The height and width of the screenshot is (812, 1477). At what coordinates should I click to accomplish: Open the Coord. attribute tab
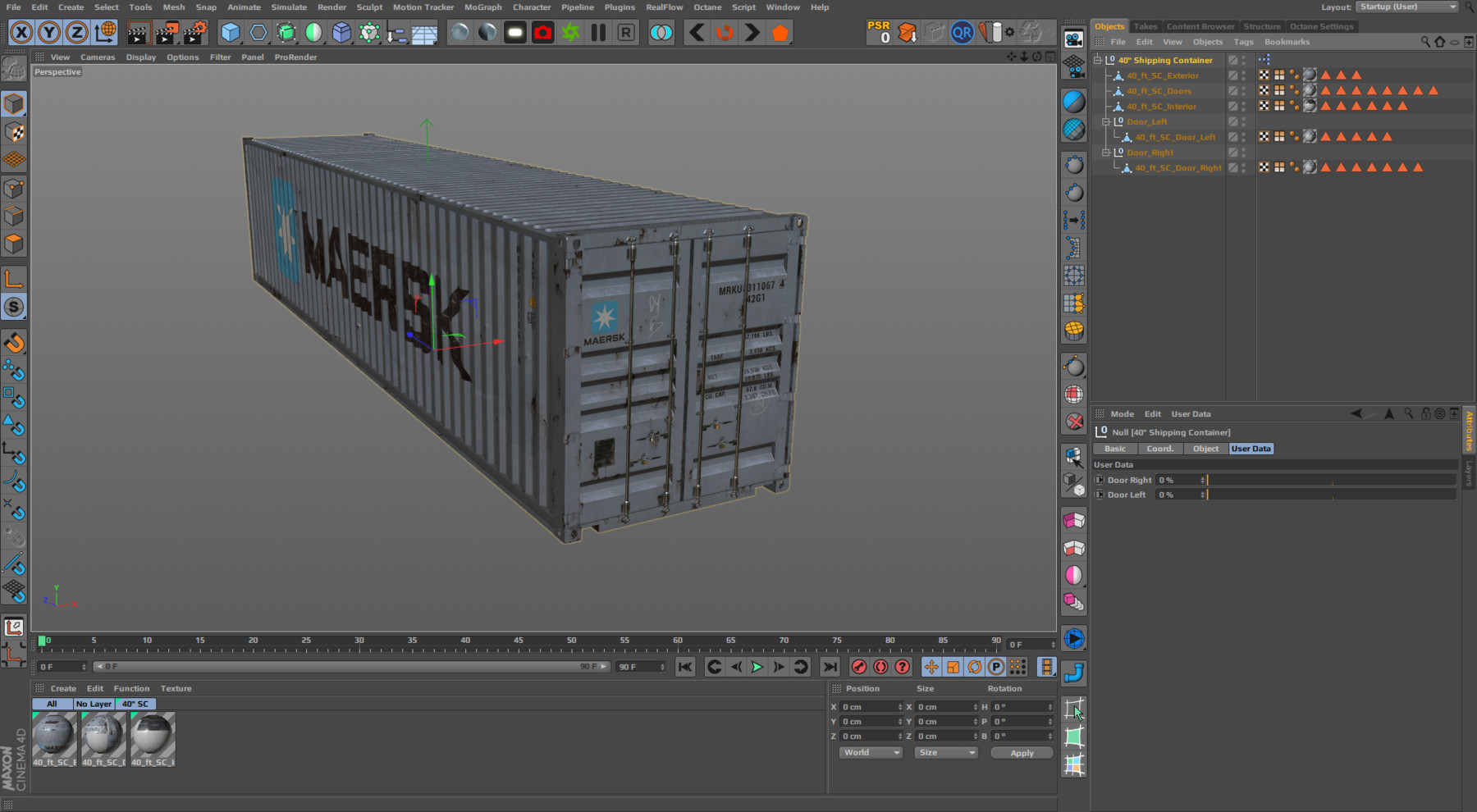coord(1159,449)
